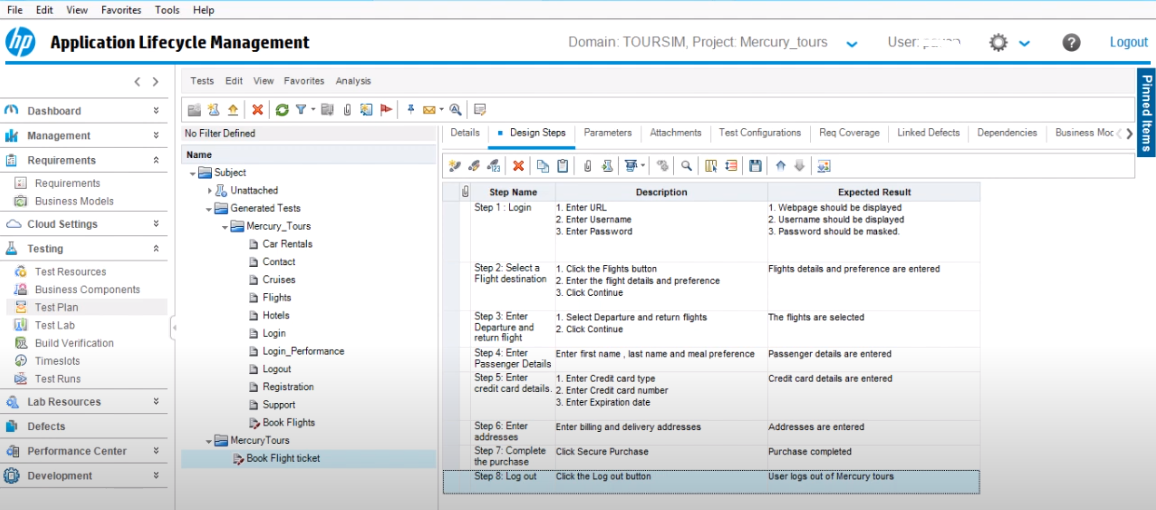Click the New Step icon in Design Steps toolbar
The image size is (1156, 510).
pyautogui.click(x=455, y=166)
